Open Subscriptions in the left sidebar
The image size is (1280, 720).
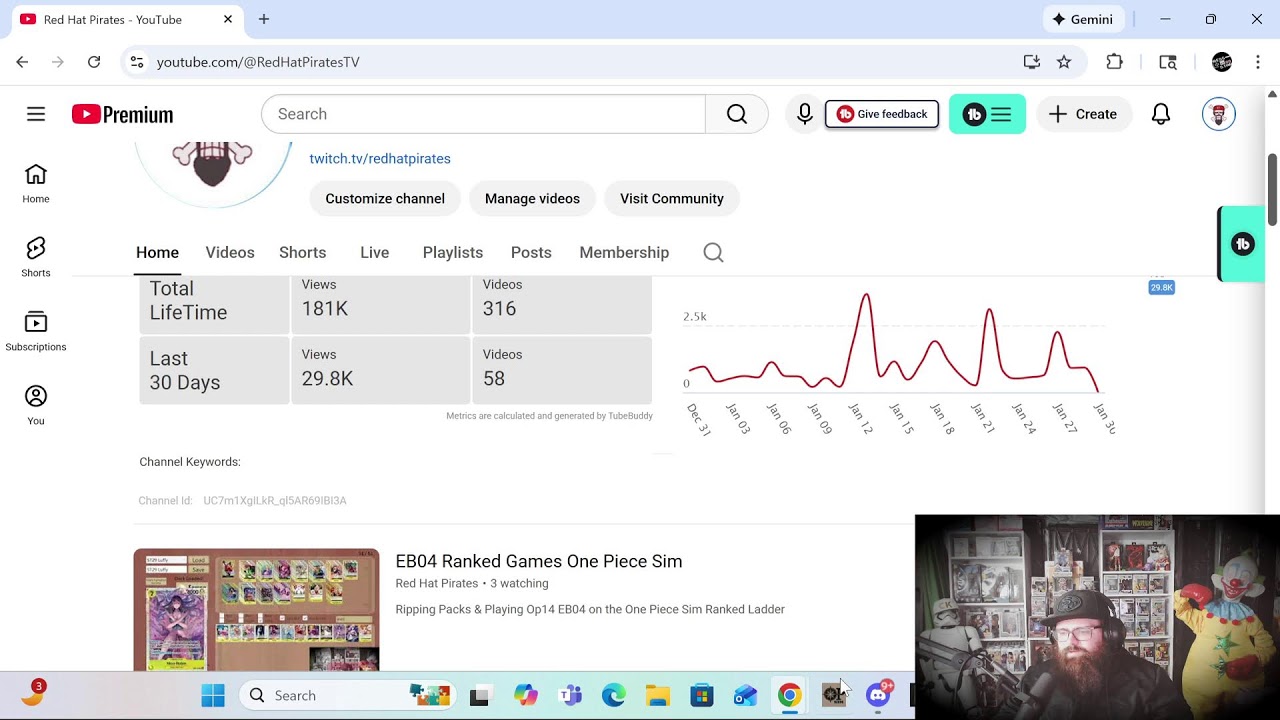point(36,331)
